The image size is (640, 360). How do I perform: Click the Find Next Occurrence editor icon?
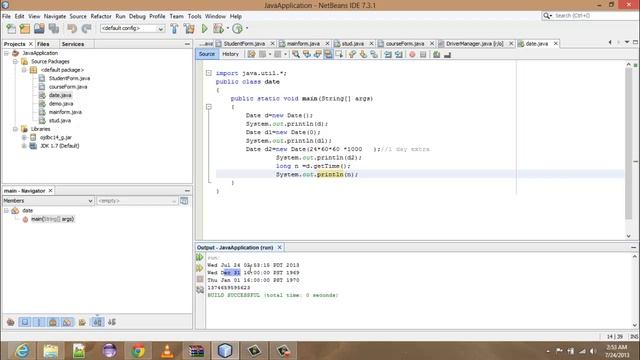[x=318, y=54]
